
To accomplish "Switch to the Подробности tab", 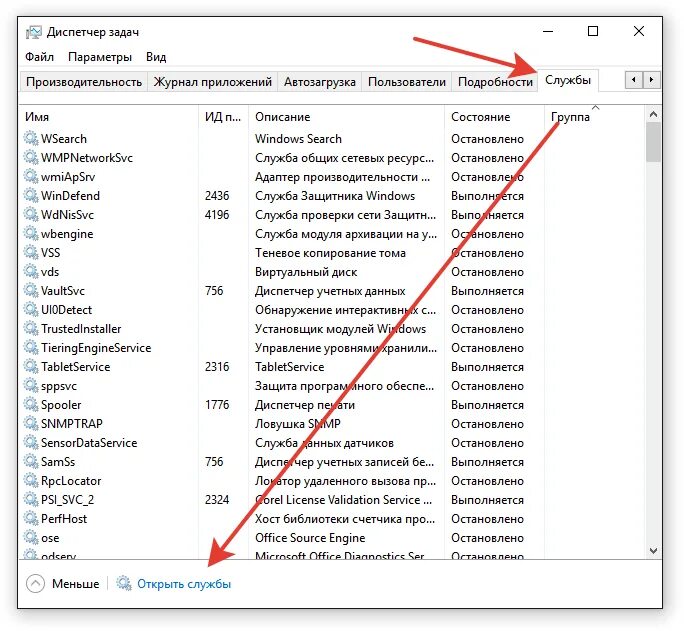I will pos(495,82).
